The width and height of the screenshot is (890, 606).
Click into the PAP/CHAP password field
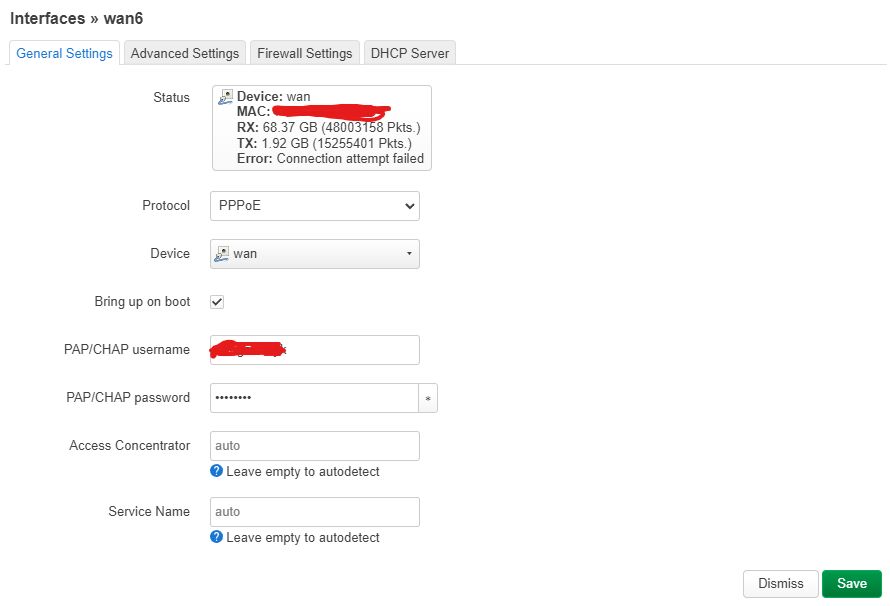tap(313, 398)
